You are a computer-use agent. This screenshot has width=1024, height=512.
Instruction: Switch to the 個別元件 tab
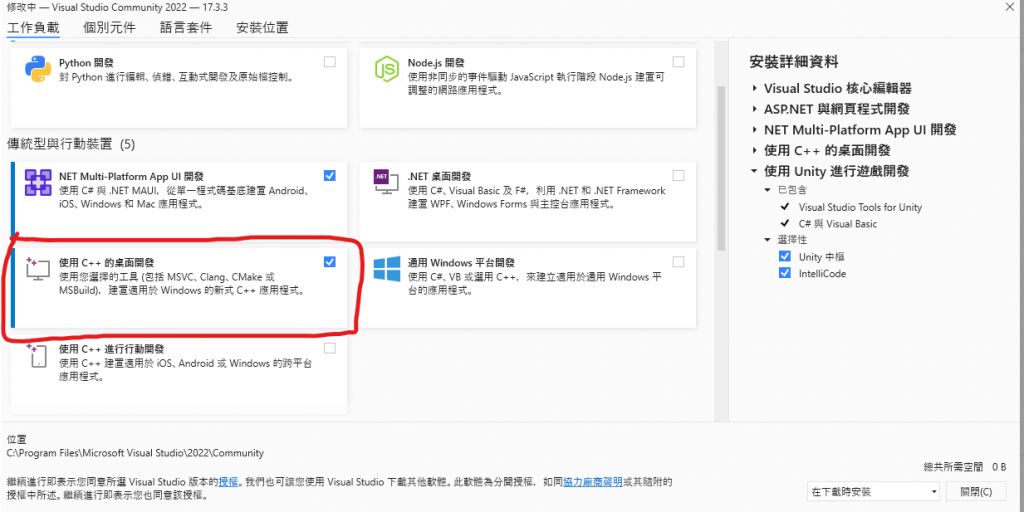point(110,28)
